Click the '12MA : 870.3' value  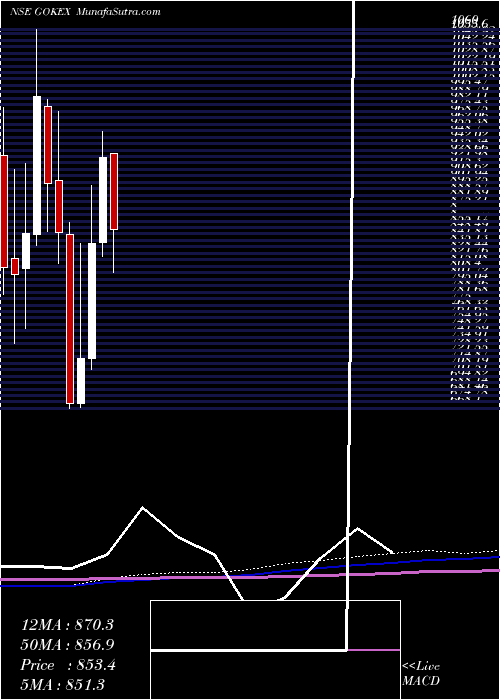click(x=67, y=625)
